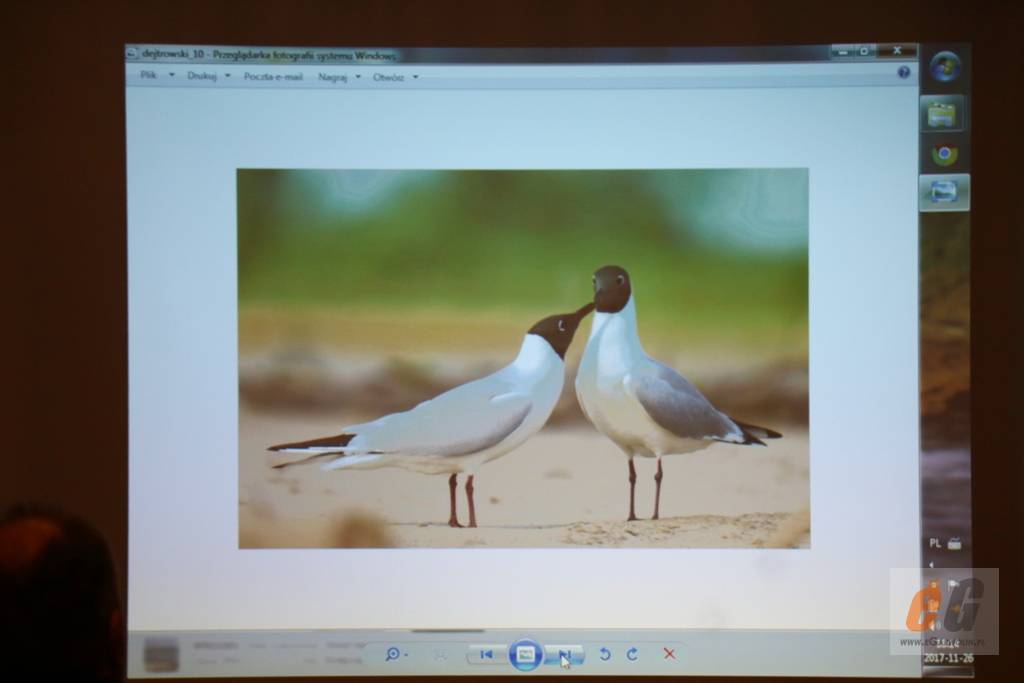Viewport: 1024px width, 683px height.
Task: Open the zoom magnifier control
Action: pos(396,654)
